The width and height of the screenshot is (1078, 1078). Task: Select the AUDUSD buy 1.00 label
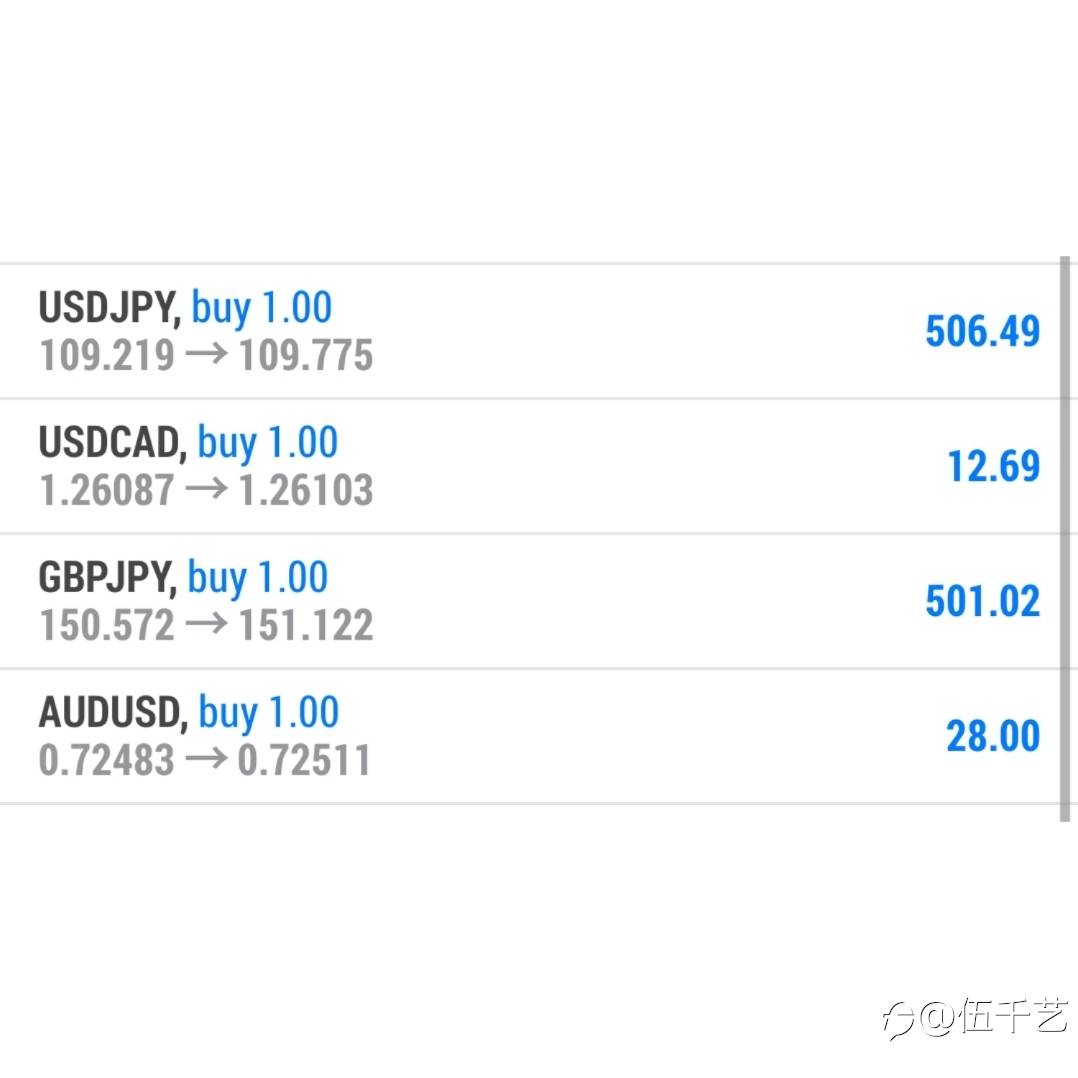(269, 713)
